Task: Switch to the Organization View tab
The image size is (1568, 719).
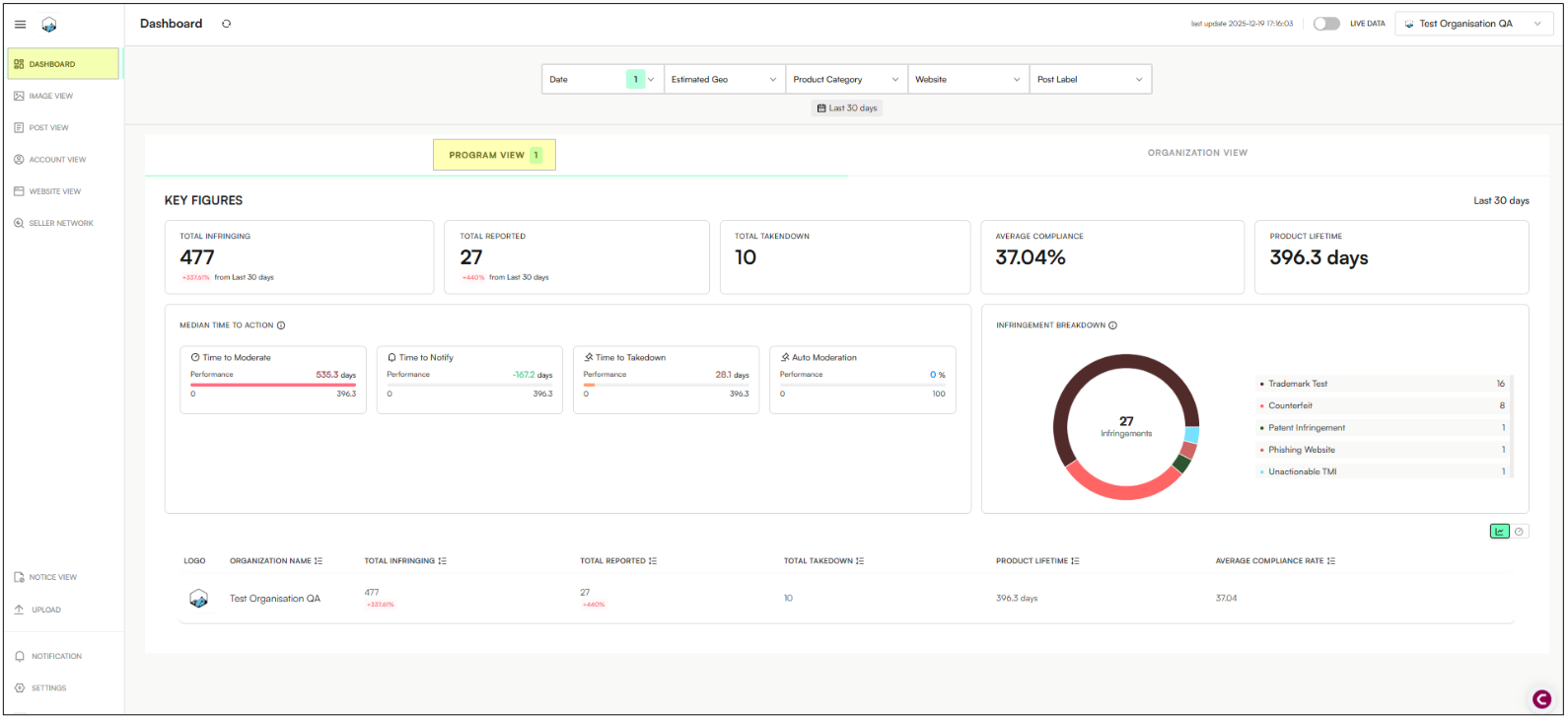Action: [x=1197, y=153]
